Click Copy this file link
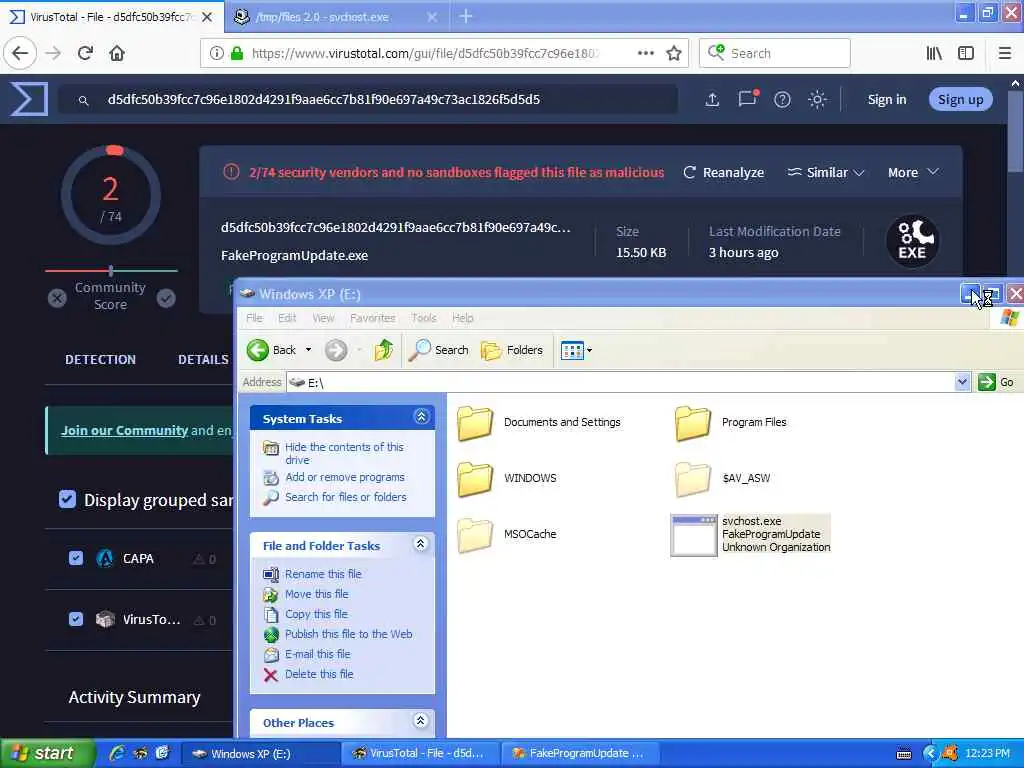1024x768 pixels. 316,614
